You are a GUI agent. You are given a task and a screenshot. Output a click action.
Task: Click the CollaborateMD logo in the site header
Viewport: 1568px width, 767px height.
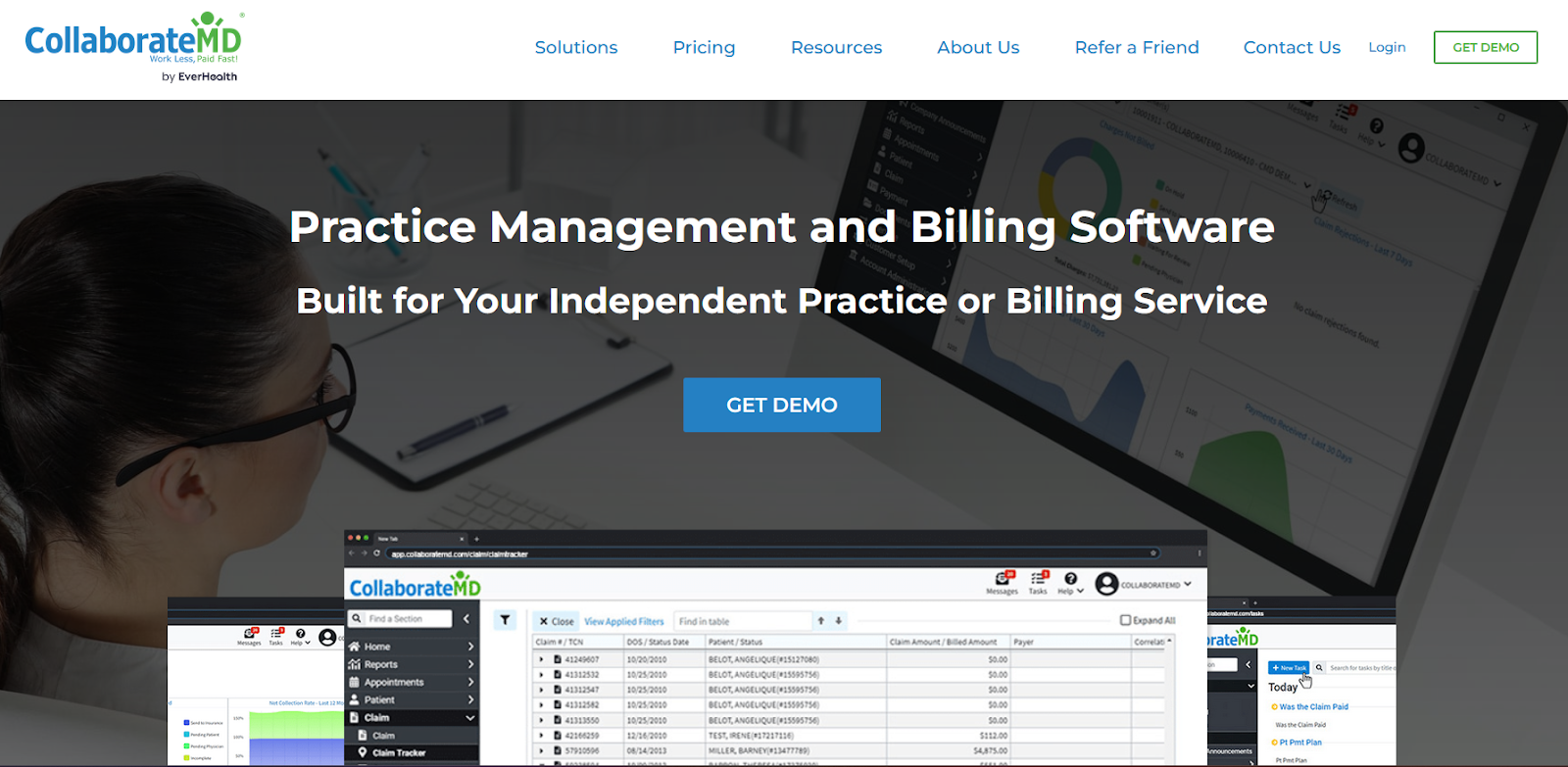[x=134, y=47]
